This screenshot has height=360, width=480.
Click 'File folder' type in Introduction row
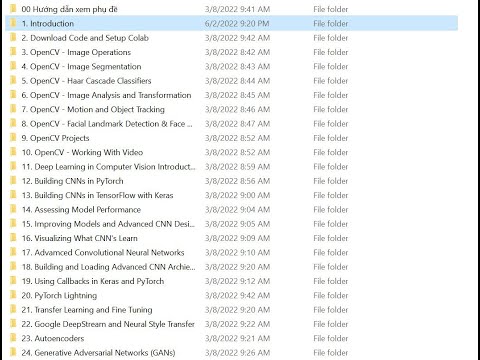point(331,24)
